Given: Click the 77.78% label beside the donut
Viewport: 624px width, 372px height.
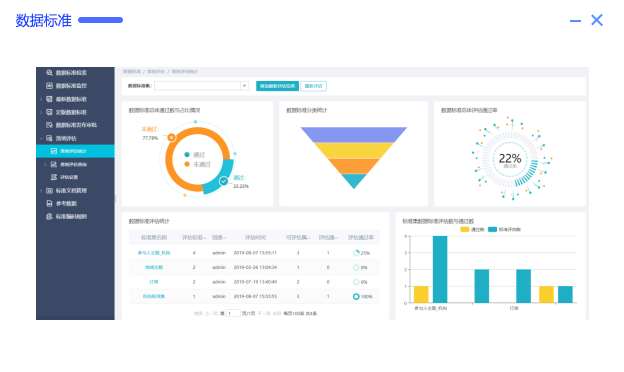Looking at the screenshot, I should pos(150,138).
